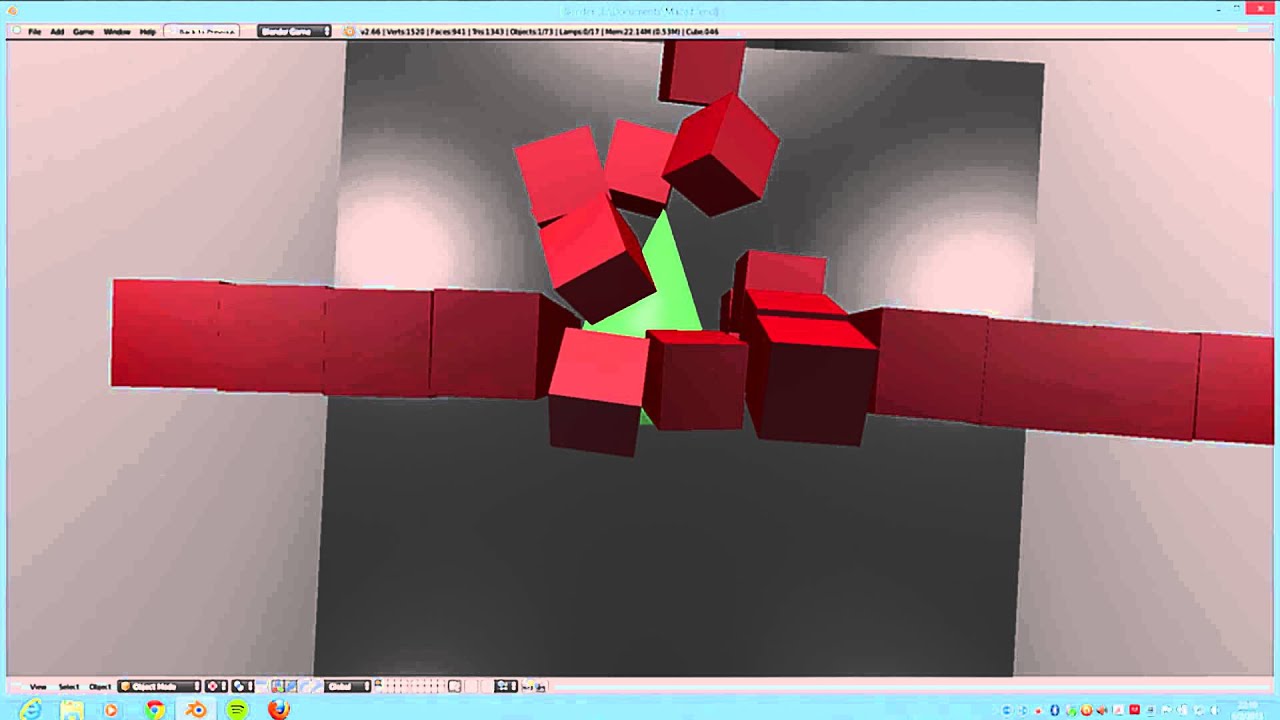
Task: Launch Google Chrome from the taskbar
Action: [x=155, y=710]
